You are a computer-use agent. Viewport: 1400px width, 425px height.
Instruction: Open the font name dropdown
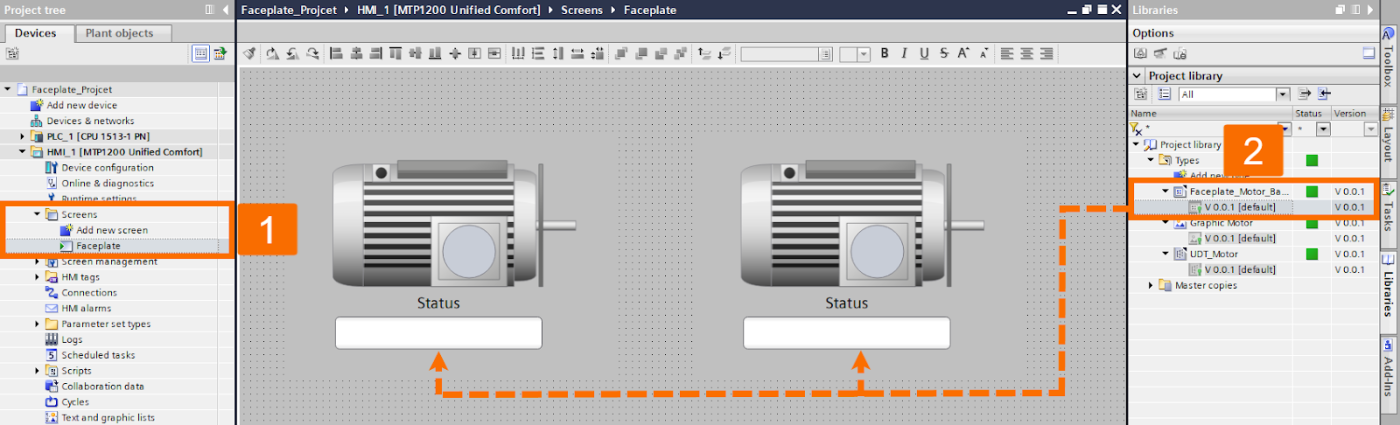click(x=784, y=54)
